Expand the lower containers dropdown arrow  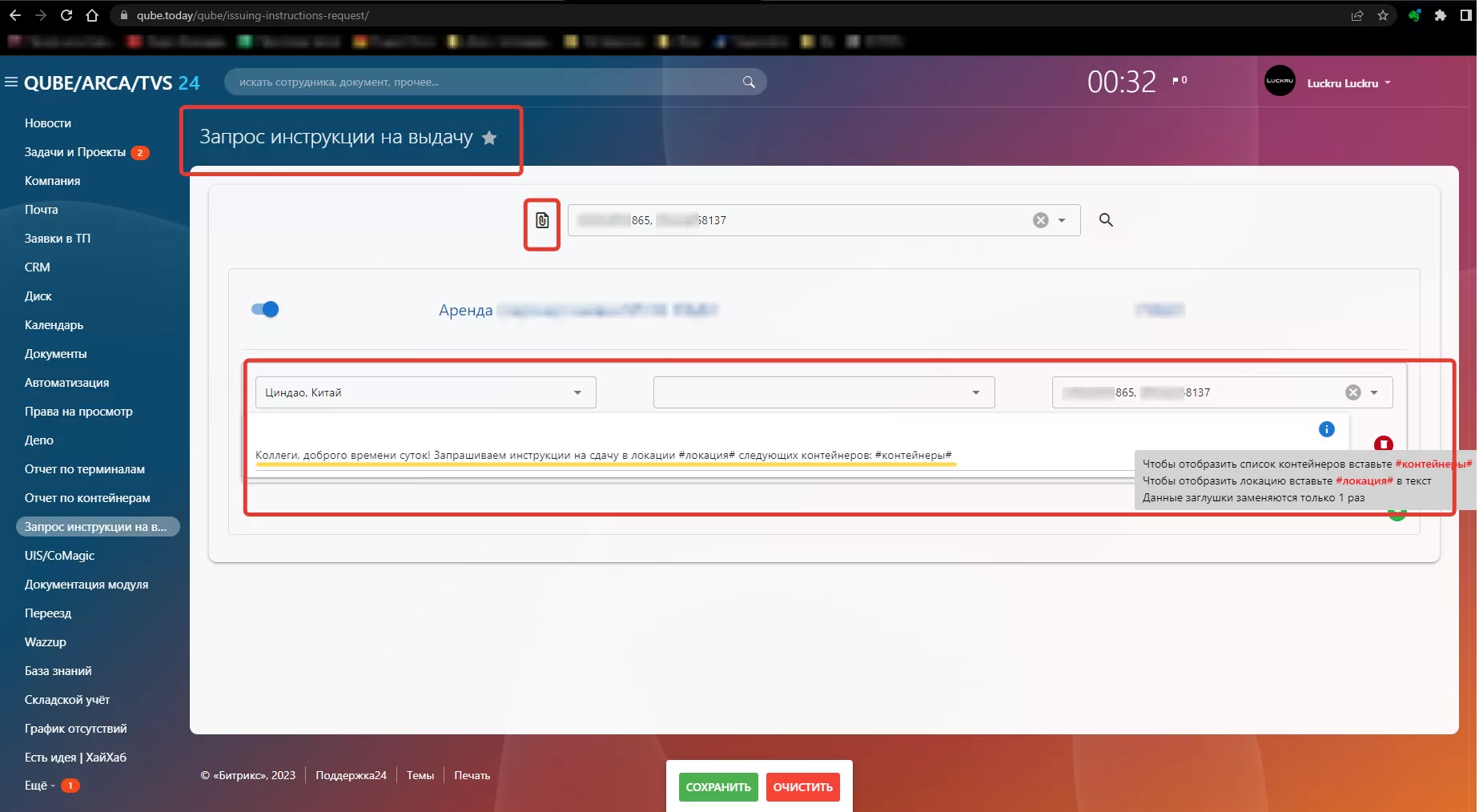(1374, 392)
